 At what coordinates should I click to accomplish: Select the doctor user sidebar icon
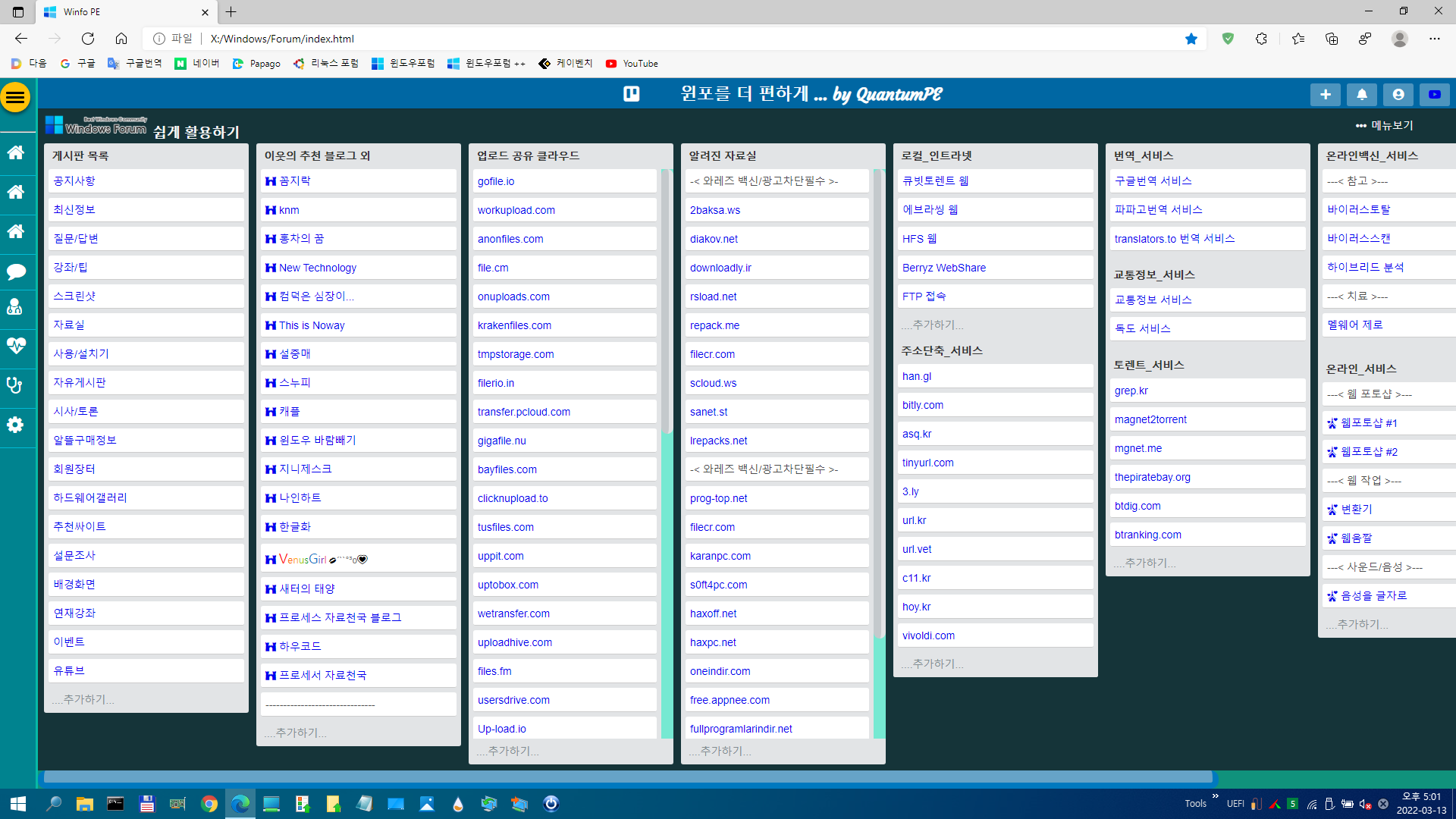click(x=15, y=307)
